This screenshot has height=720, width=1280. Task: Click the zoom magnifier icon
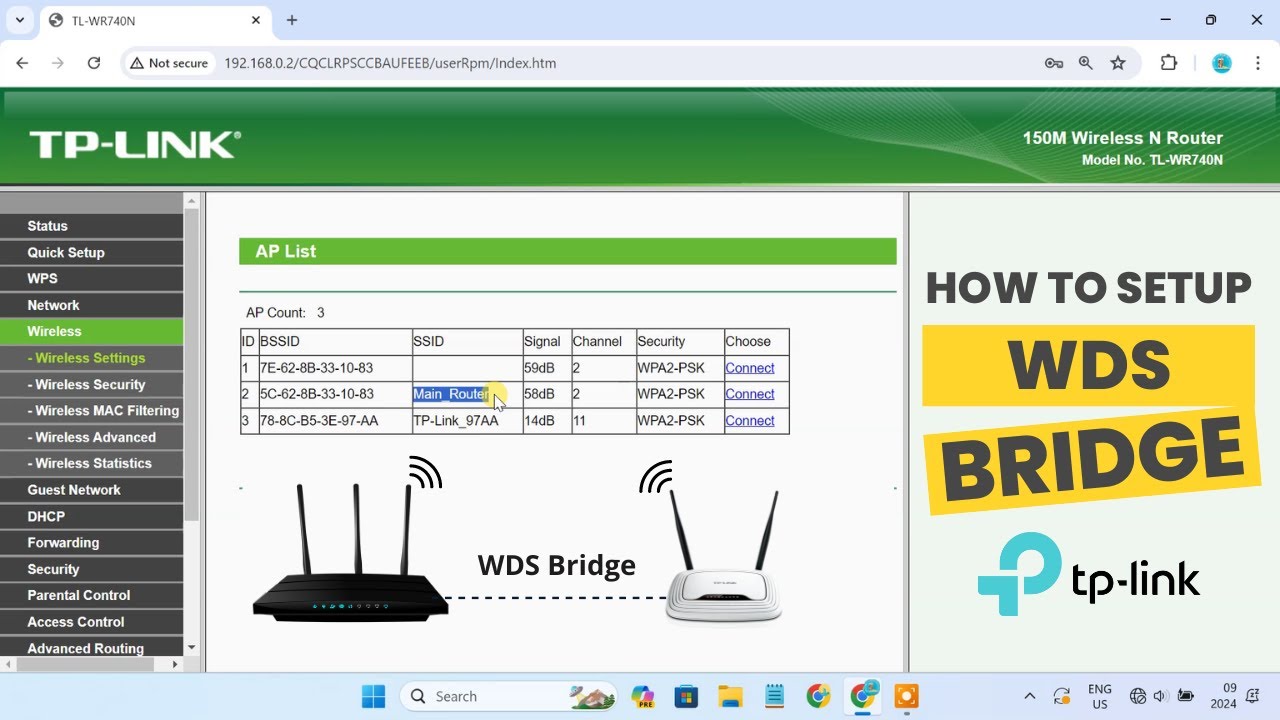(x=1086, y=63)
